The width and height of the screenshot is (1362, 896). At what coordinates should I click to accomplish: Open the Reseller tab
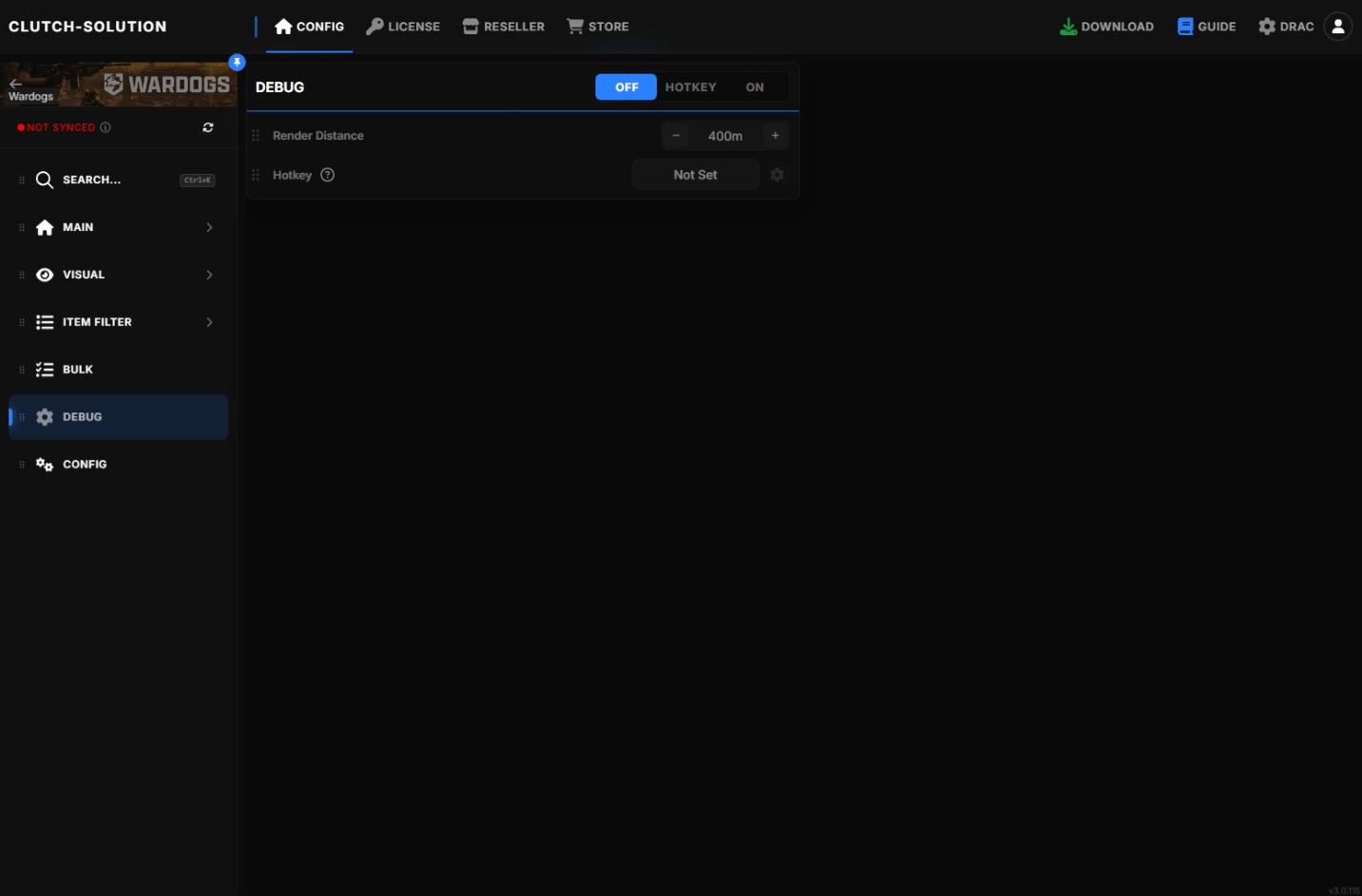(504, 27)
